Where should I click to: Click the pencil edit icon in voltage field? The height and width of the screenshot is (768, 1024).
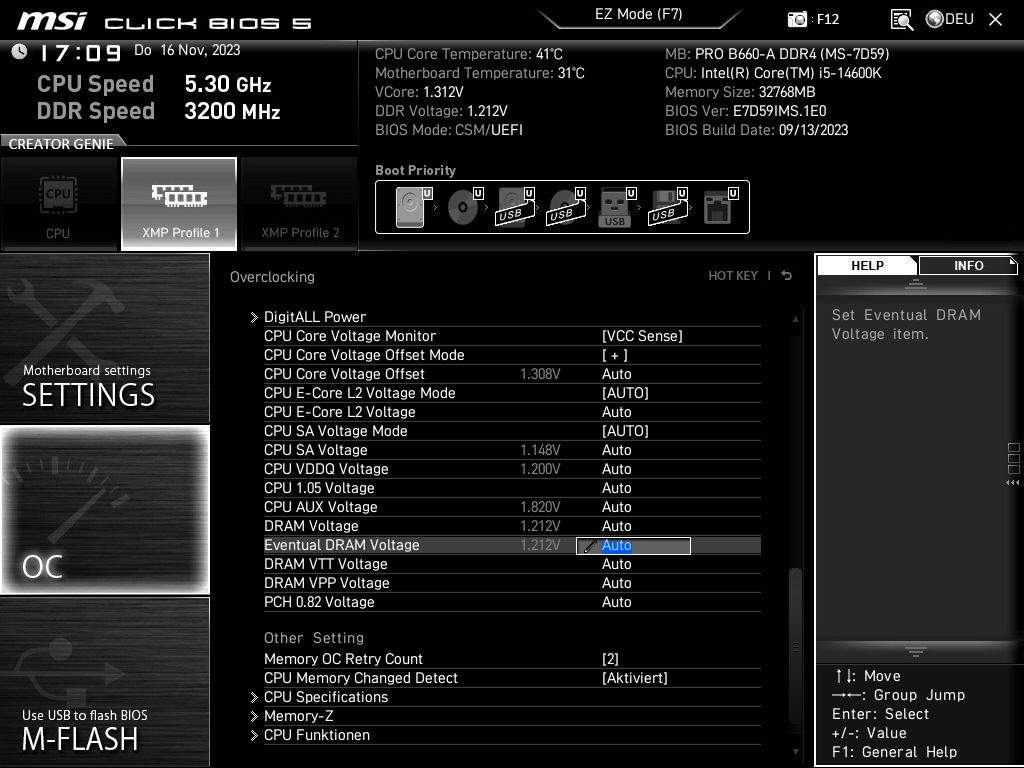pos(589,547)
